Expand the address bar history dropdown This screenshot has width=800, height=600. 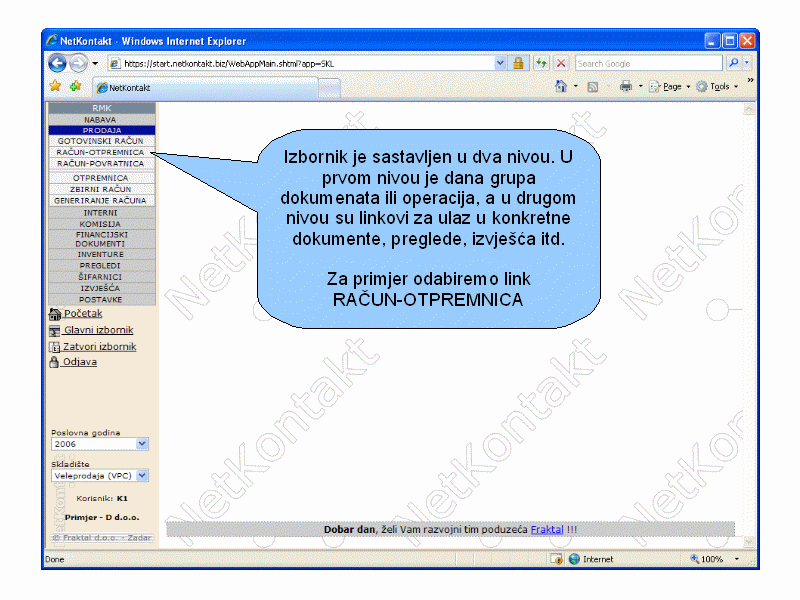(x=501, y=63)
